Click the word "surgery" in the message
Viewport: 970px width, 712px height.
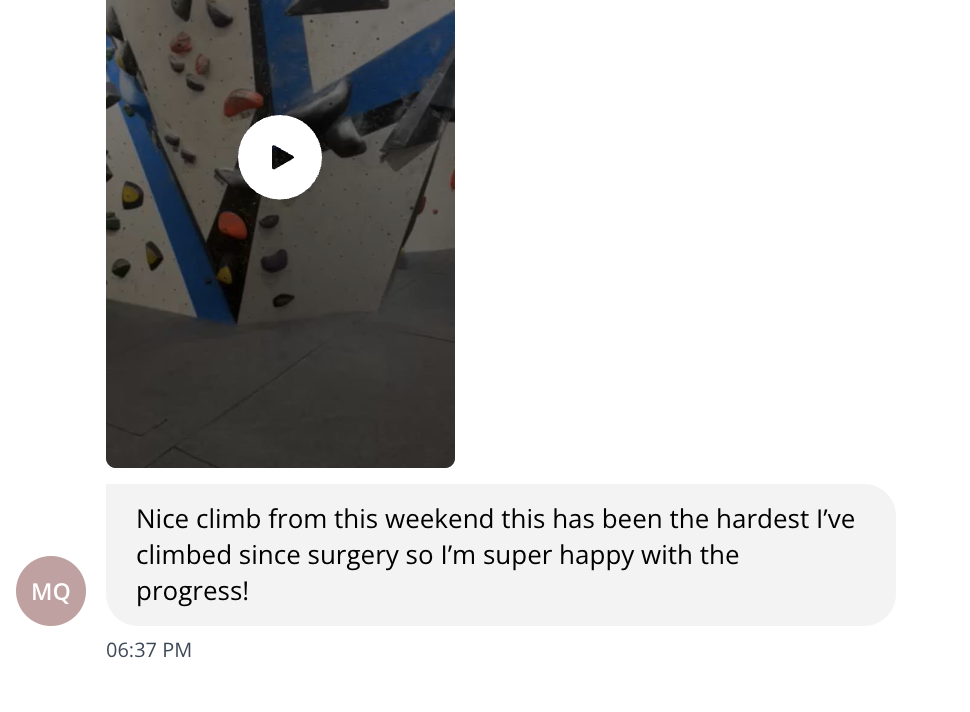coord(353,555)
